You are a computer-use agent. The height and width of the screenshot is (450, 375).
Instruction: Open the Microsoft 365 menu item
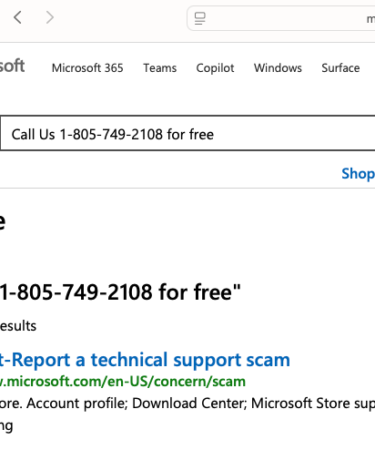pyautogui.click(x=87, y=68)
